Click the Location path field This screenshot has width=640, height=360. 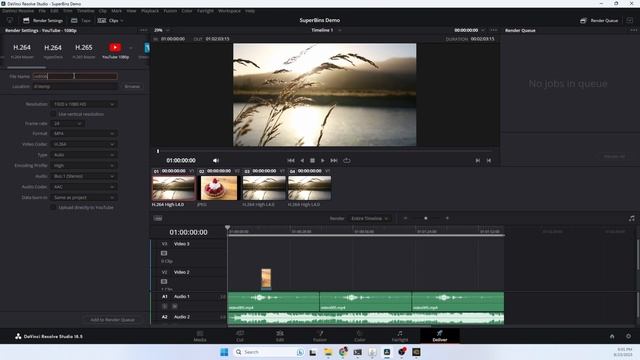coord(76,87)
